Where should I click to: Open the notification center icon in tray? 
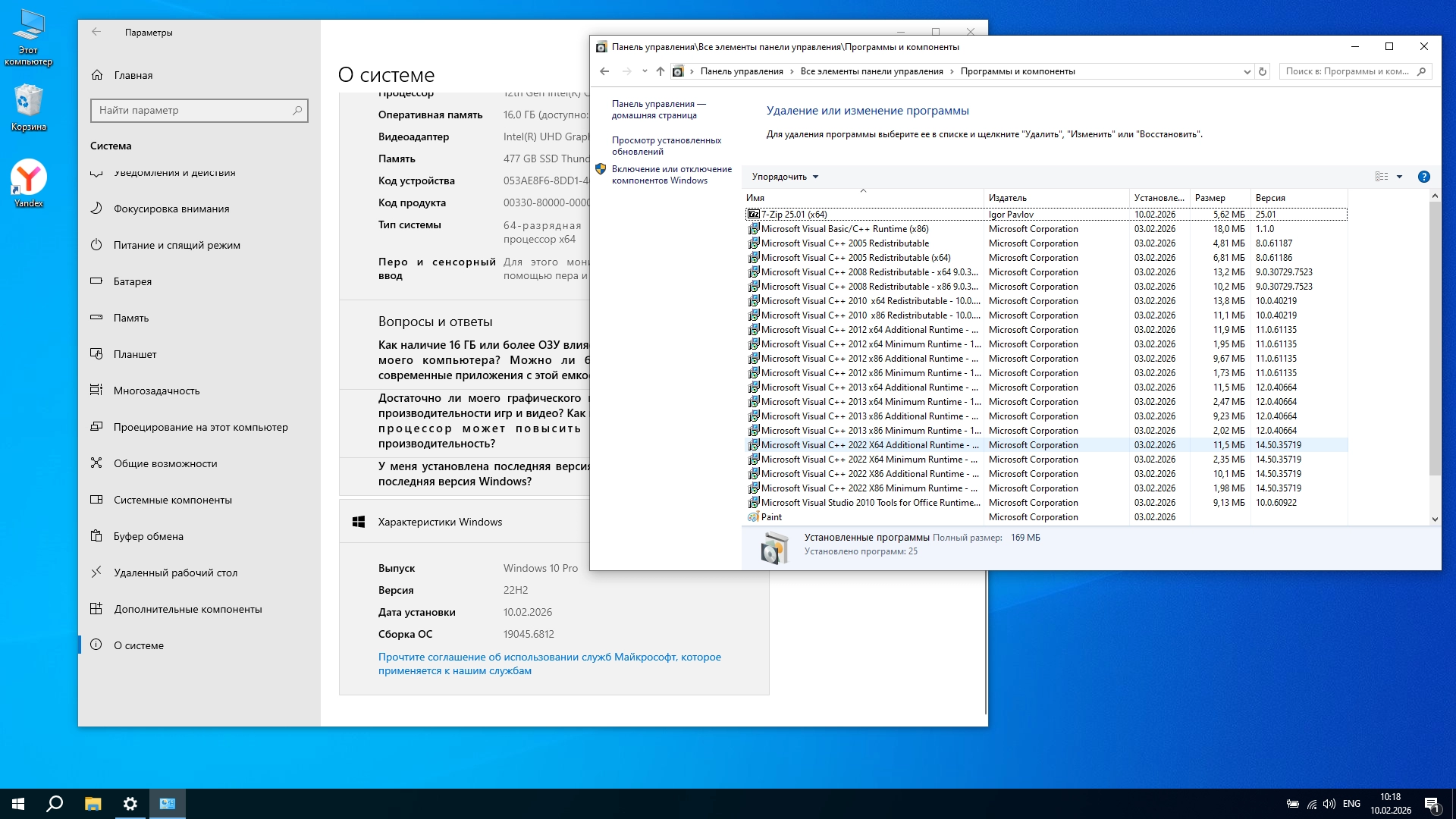[1431, 804]
